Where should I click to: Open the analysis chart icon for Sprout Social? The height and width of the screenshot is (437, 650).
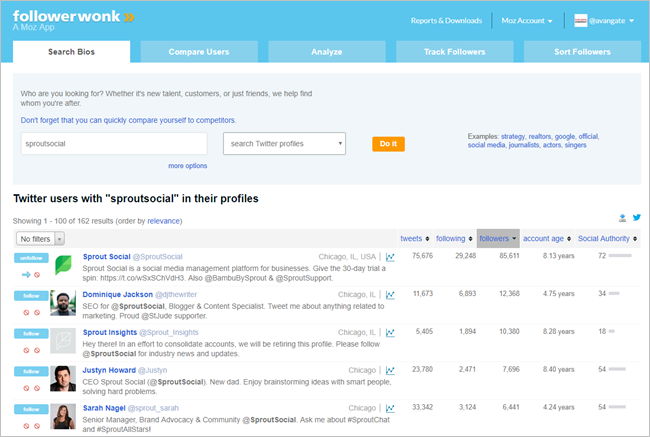pyautogui.click(x=390, y=257)
